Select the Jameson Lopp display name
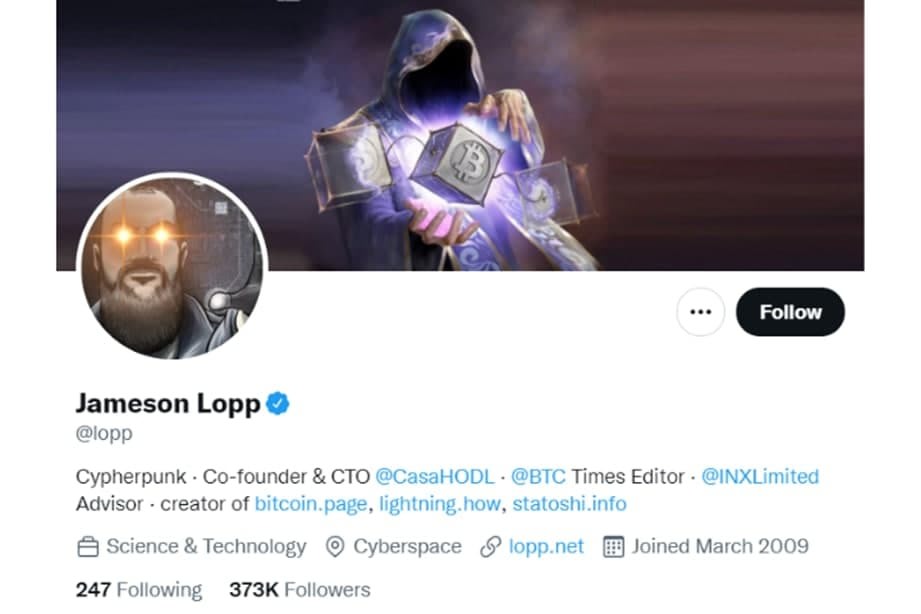 pyautogui.click(x=168, y=404)
